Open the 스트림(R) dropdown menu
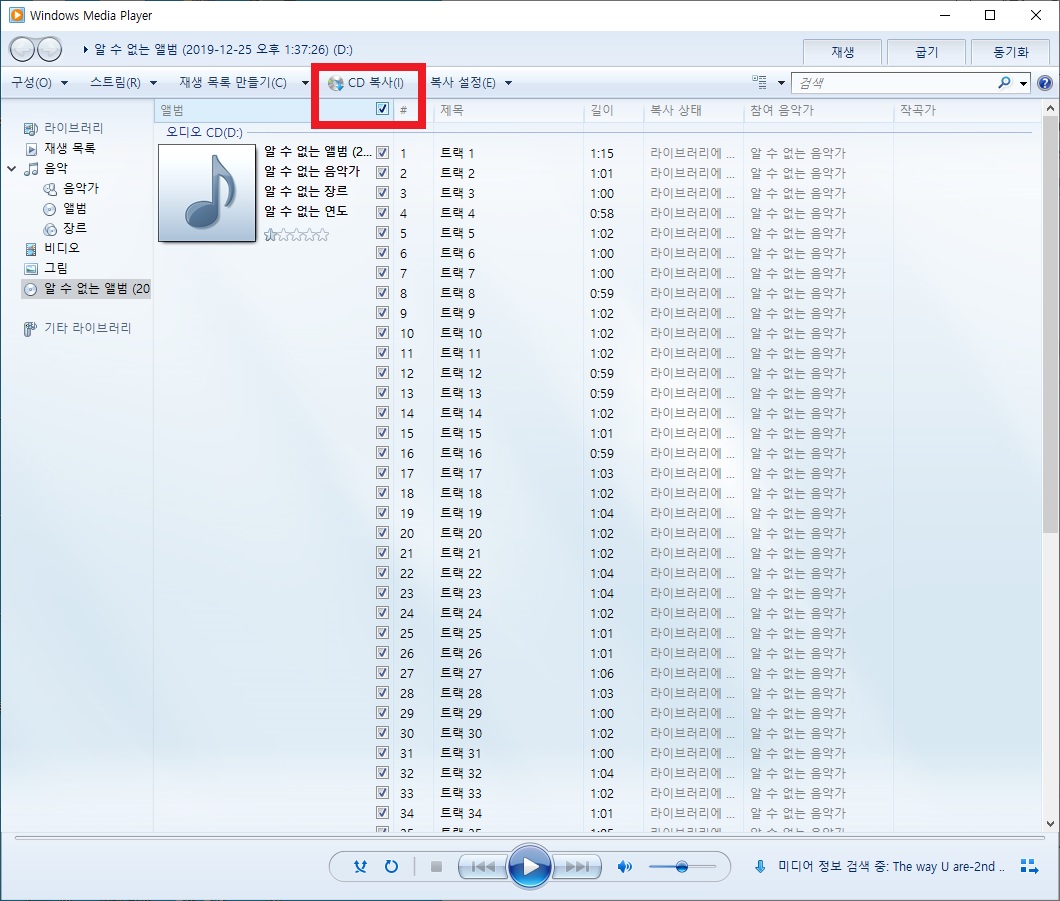The image size is (1060, 901). tap(123, 82)
